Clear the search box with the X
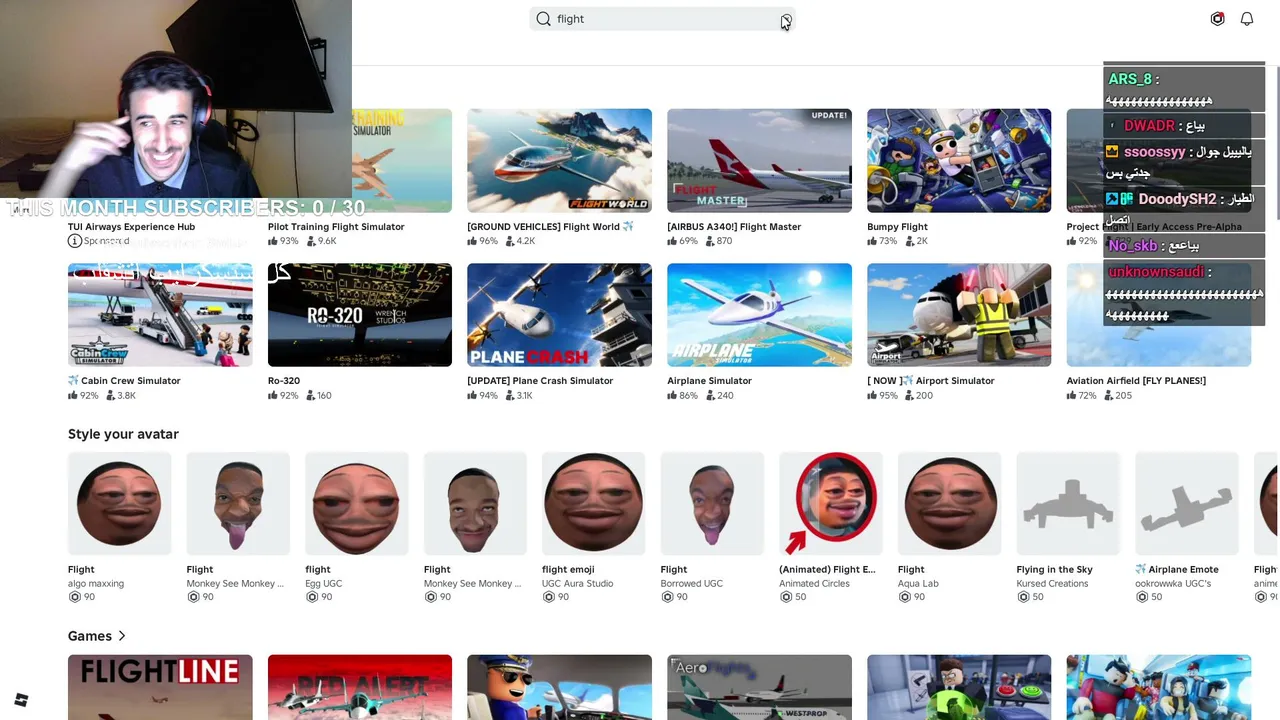This screenshot has width=1280, height=720. point(786,19)
